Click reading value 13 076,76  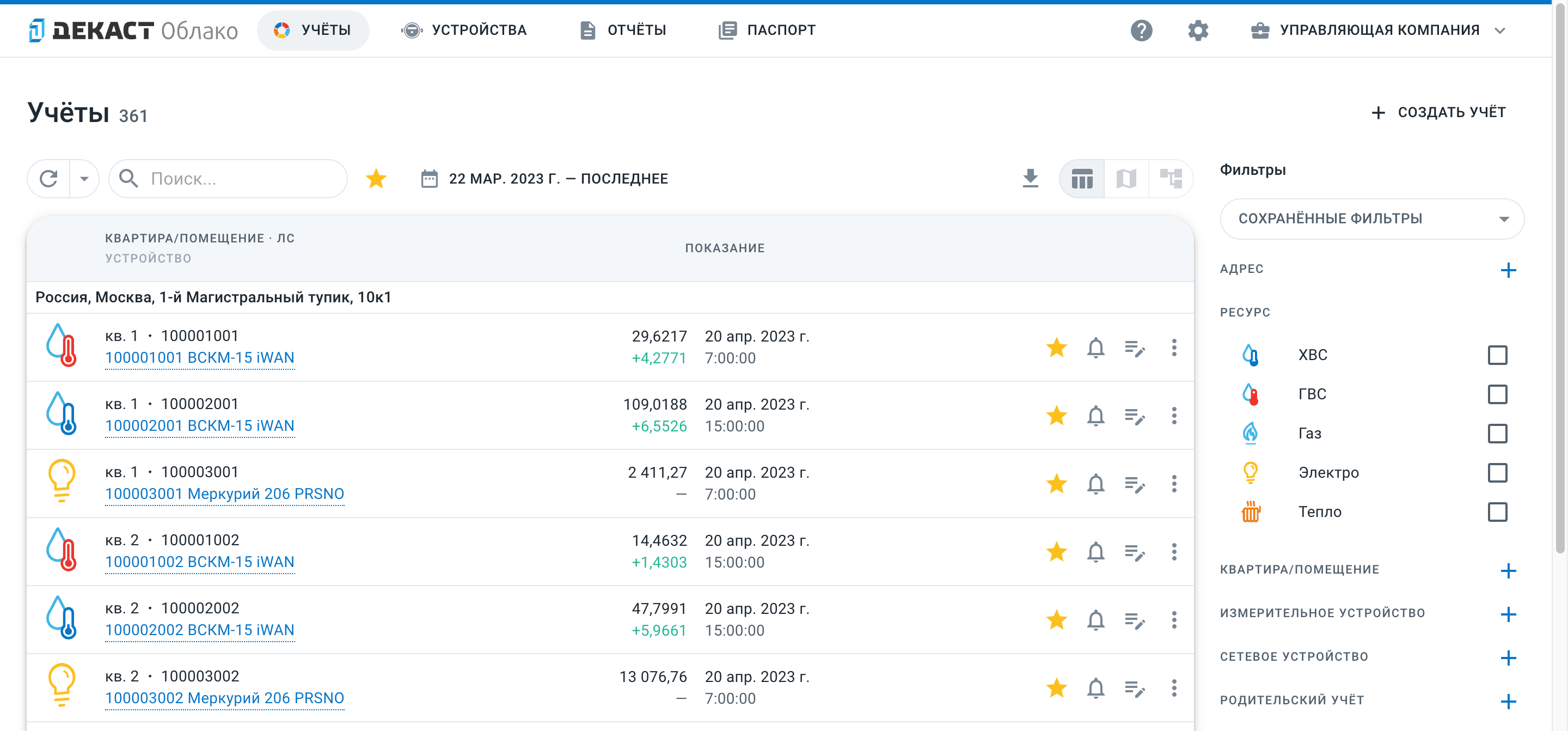point(653,677)
